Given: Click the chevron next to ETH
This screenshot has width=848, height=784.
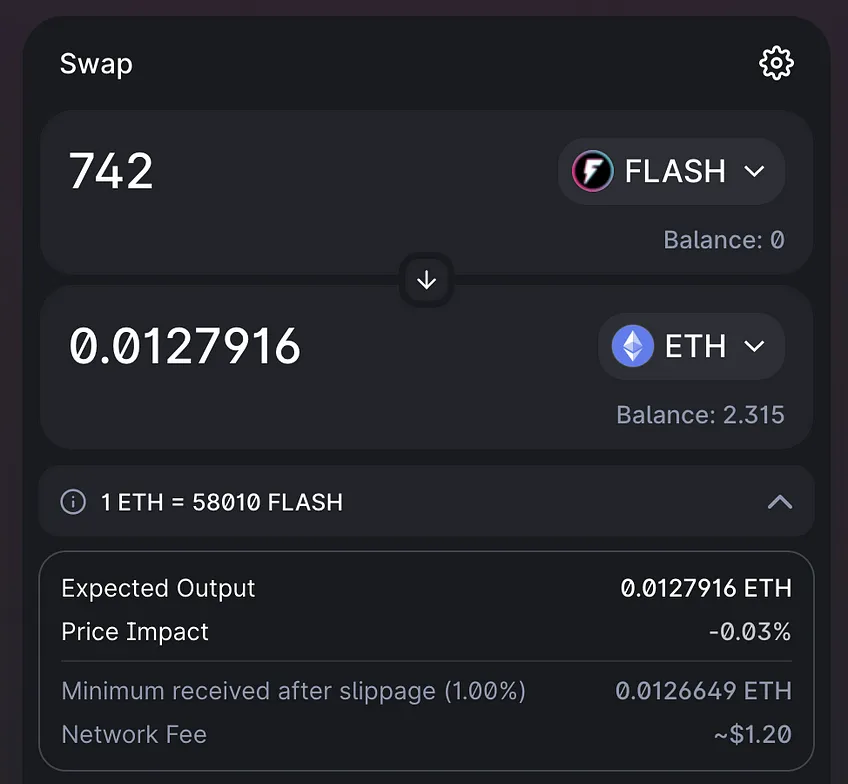Looking at the screenshot, I should tap(754, 346).
